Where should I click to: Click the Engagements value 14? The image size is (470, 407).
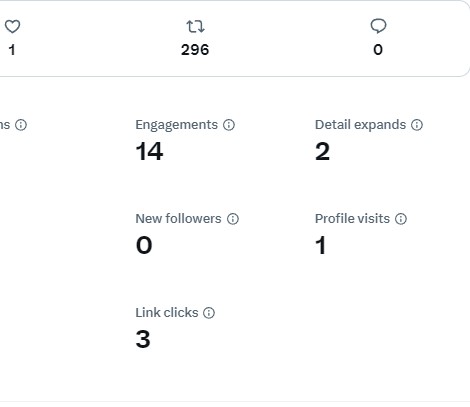click(149, 152)
